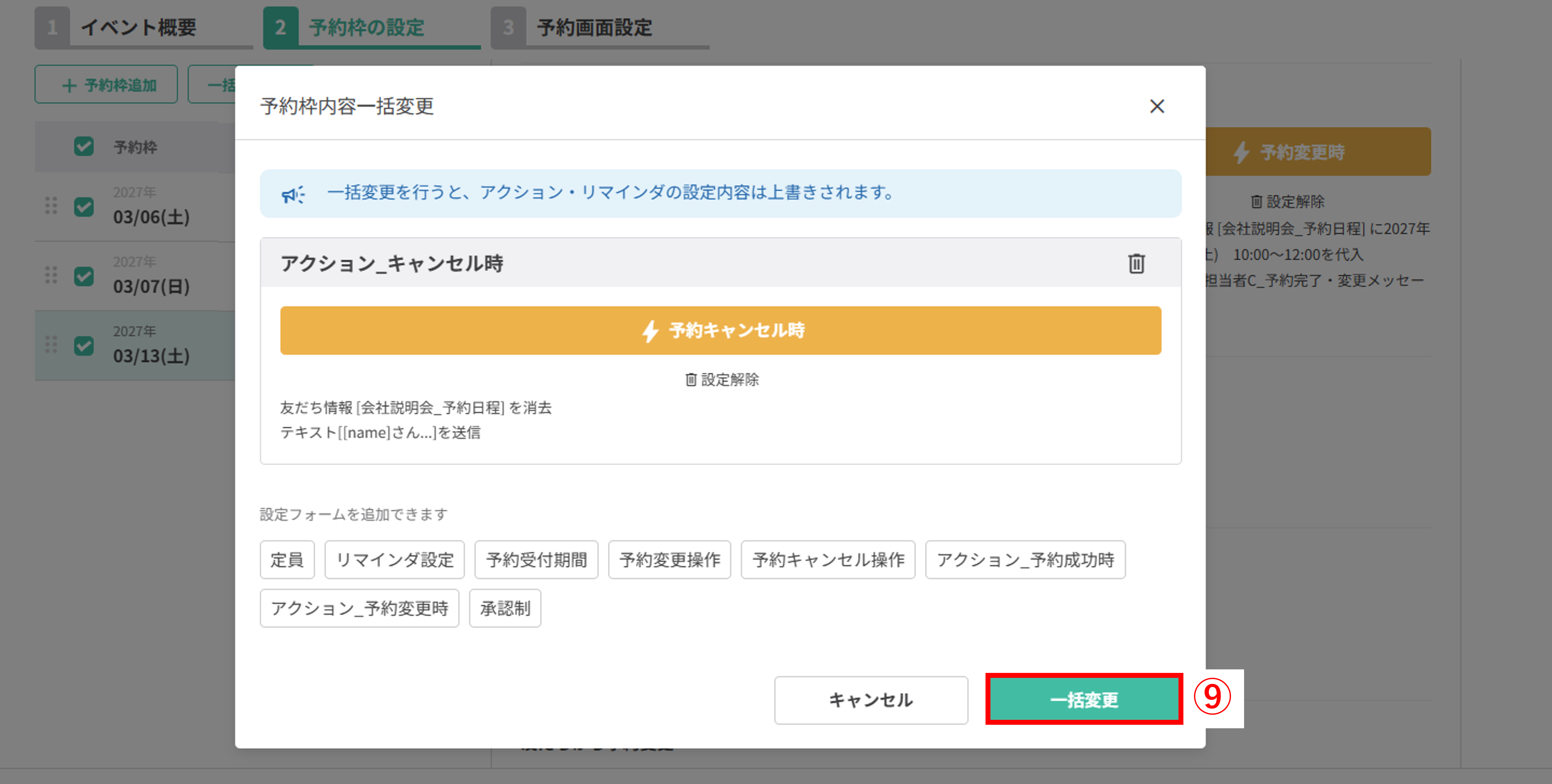1552x784 pixels.
Task: Uncheck the 03/13(土) slot checkbox
Action: (x=84, y=346)
